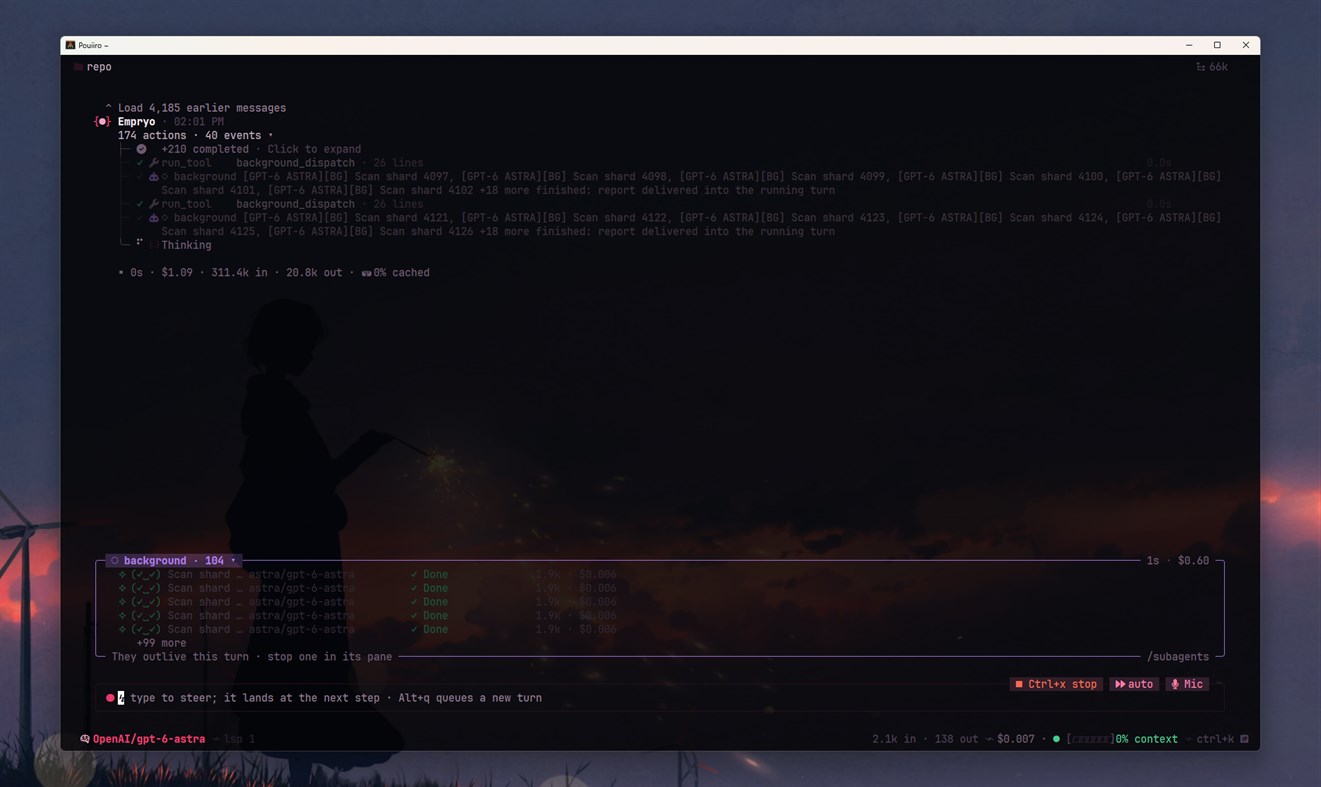The image size is (1321, 787).
Task: Open the background row mentioning Scan shard 4097
Action: (690, 183)
